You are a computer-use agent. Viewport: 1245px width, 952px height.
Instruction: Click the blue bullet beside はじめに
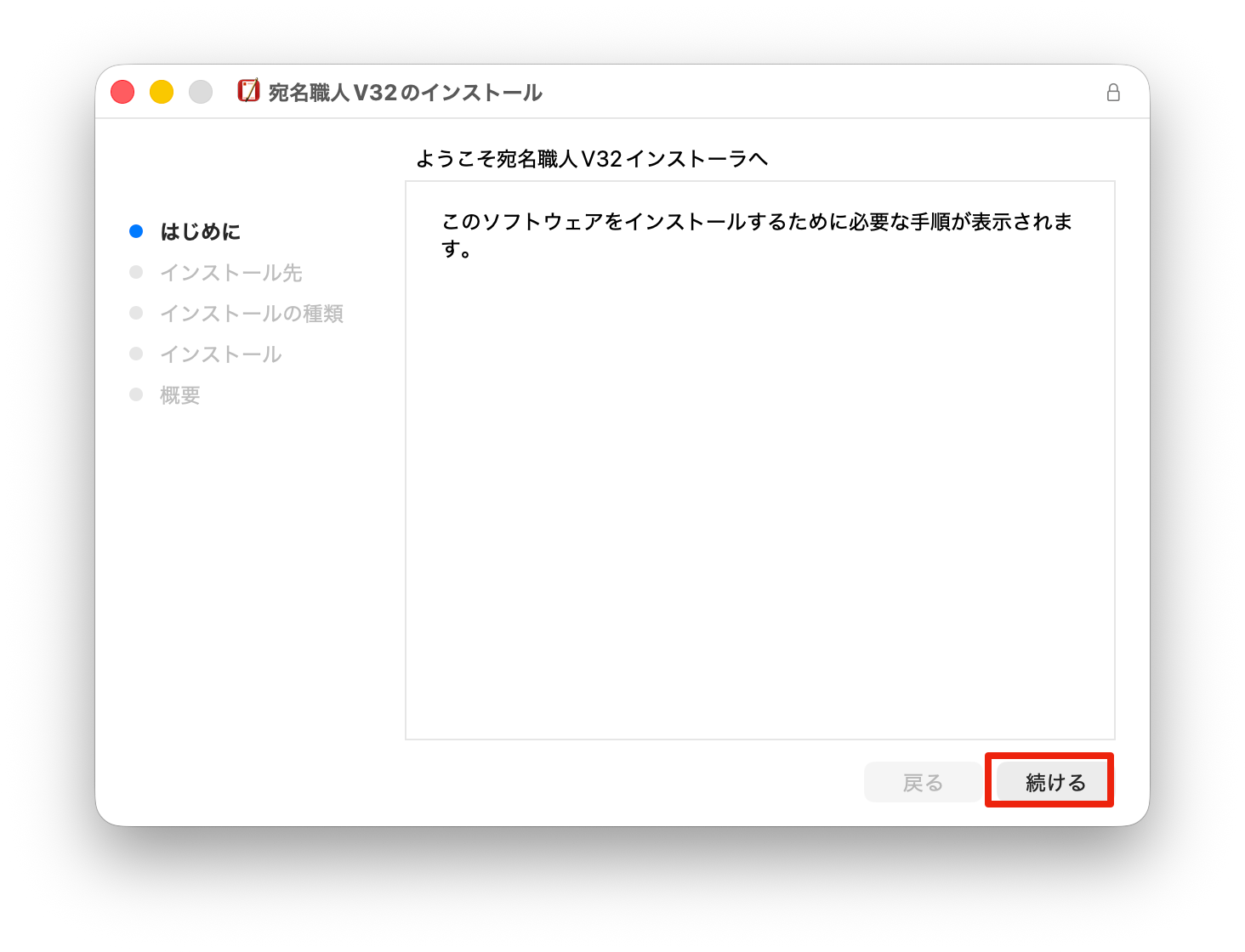(x=136, y=231)
